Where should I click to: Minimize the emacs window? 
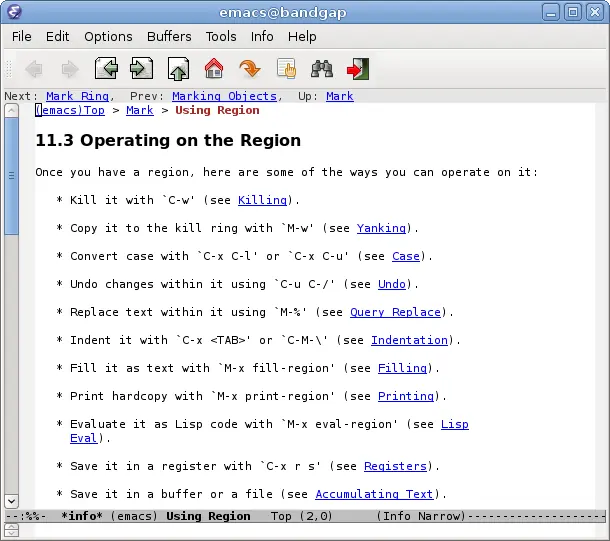coord(551,12)
